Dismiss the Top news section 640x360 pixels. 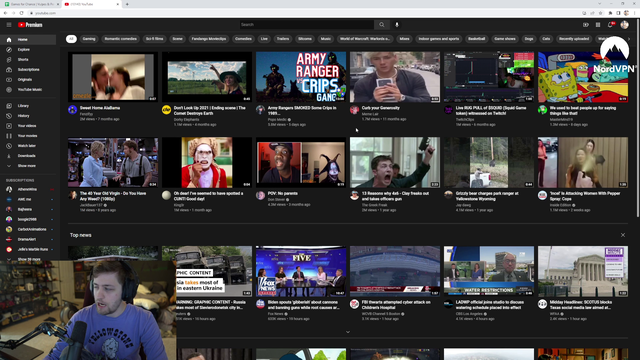pyautogui.click(x=623, y=235)
